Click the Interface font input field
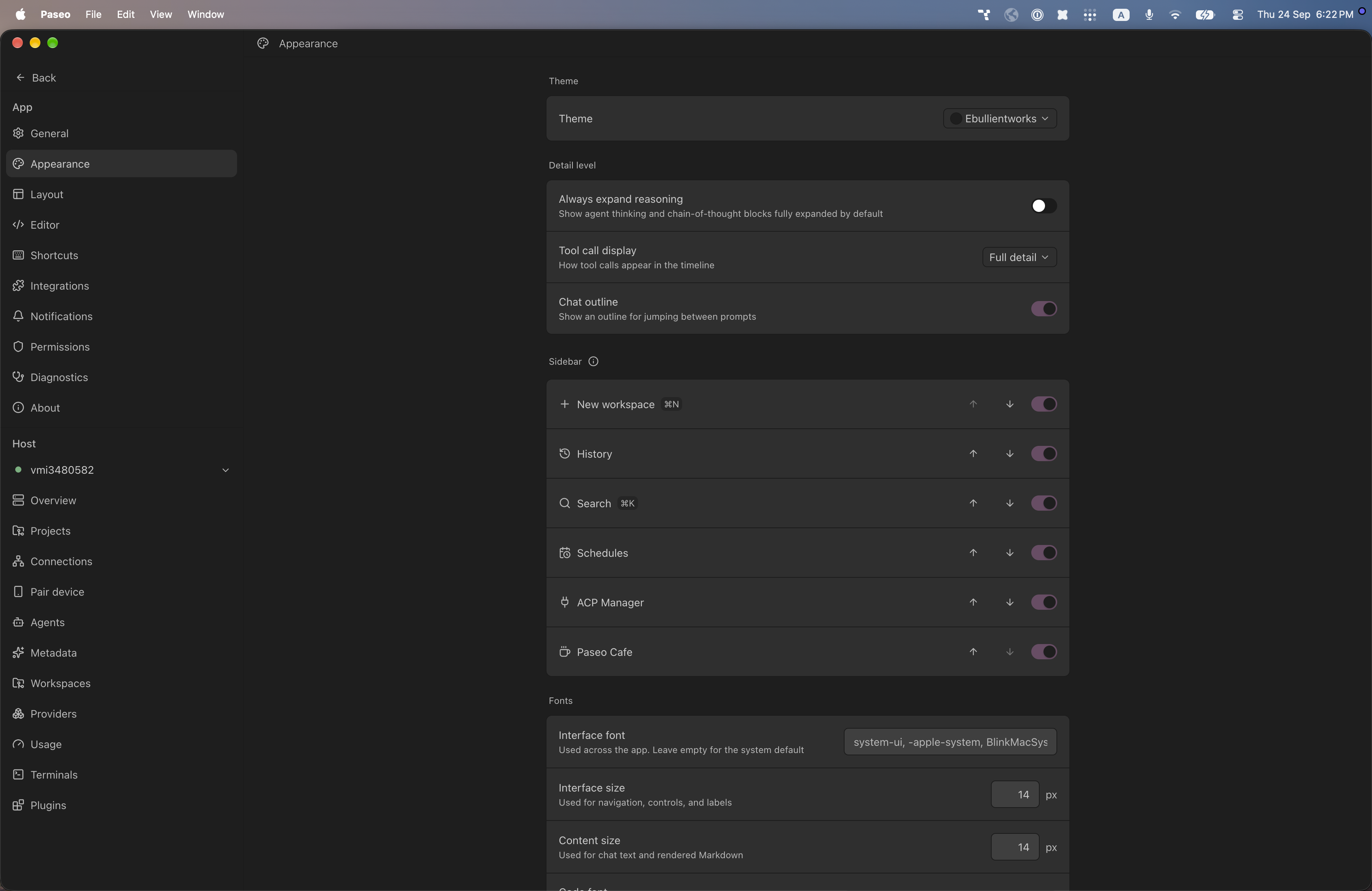The width and height of the screenshot is (1372, 891). [x=950, y=742]
